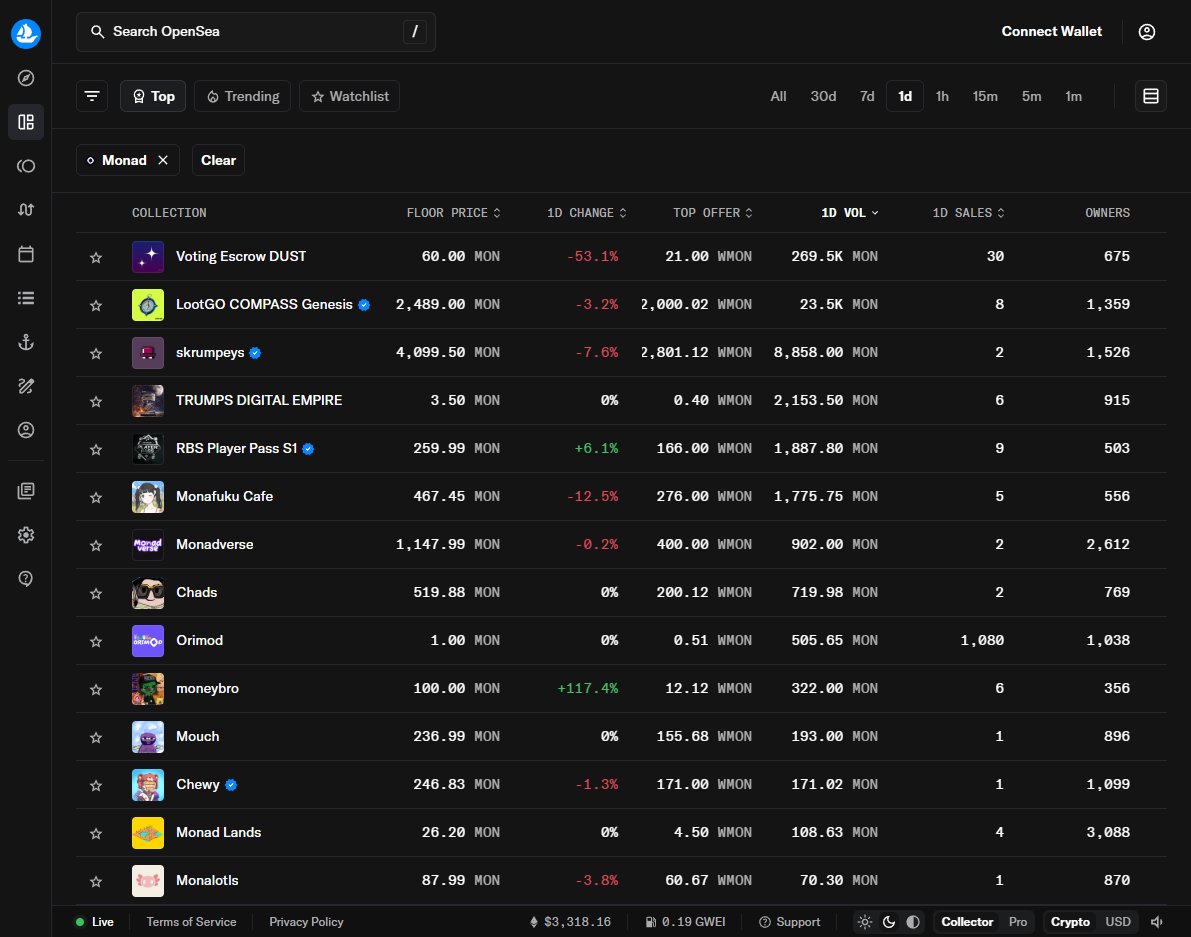Open Terms of Service link
Viewport: 1191px width, 937px height.
pyautogui.click(x=191, y=922)
